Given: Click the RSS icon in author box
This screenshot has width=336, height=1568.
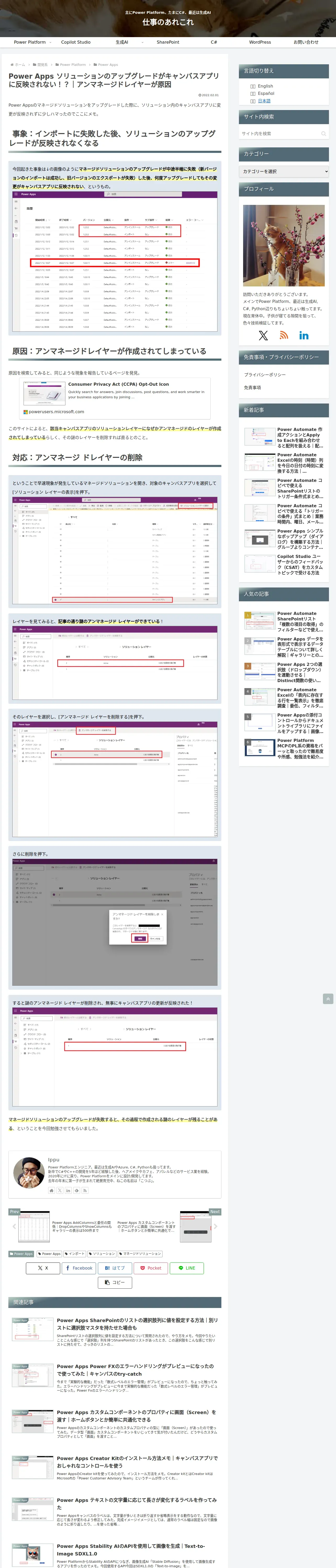Looking at the screenshot, I should click(85, 1190).
